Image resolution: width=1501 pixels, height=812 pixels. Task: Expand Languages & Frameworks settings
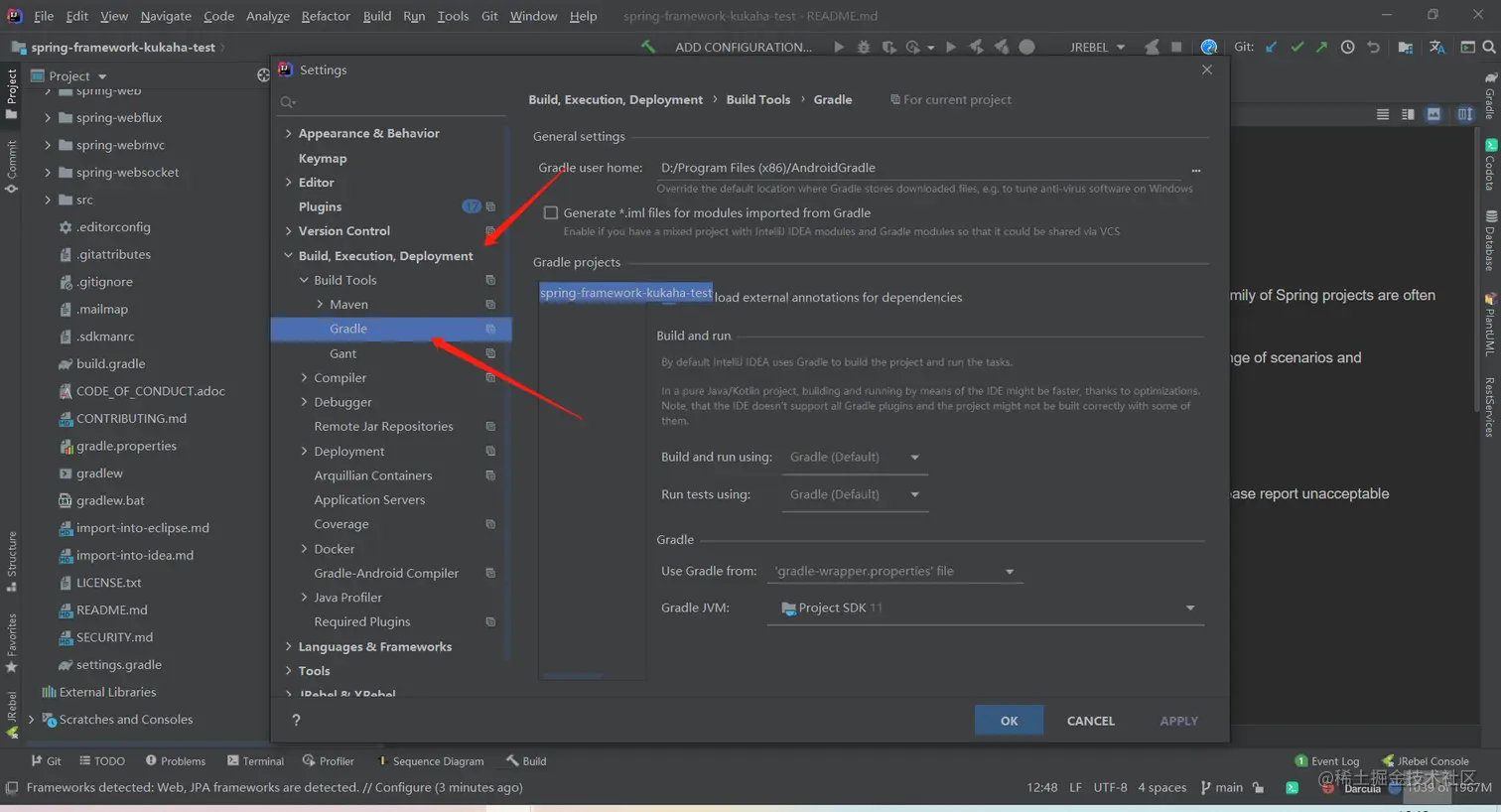point(289,646)
